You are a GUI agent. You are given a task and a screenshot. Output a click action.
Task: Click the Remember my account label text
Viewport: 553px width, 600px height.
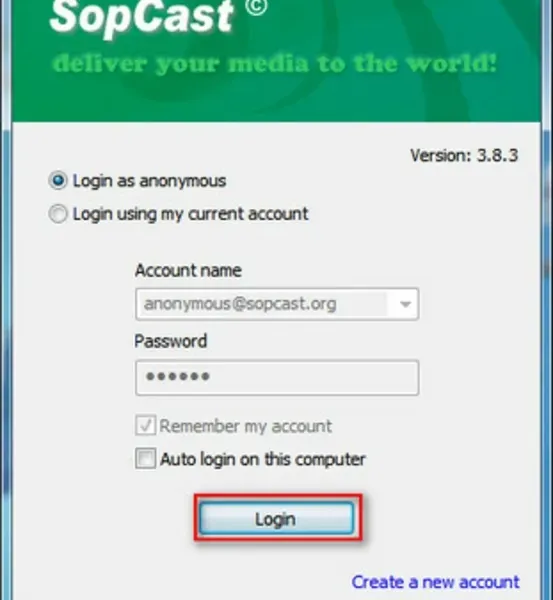click(246, 426)
